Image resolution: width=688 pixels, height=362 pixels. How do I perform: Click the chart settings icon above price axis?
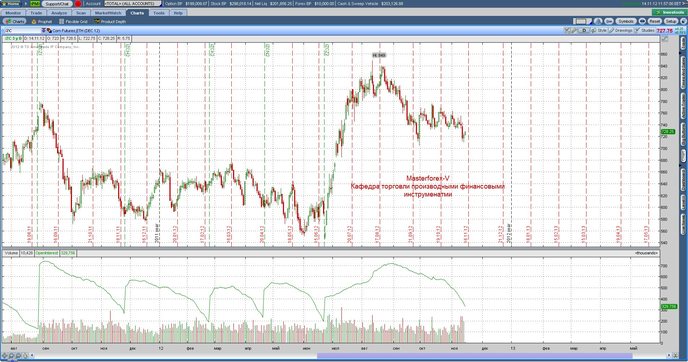(x=666, y=39)
